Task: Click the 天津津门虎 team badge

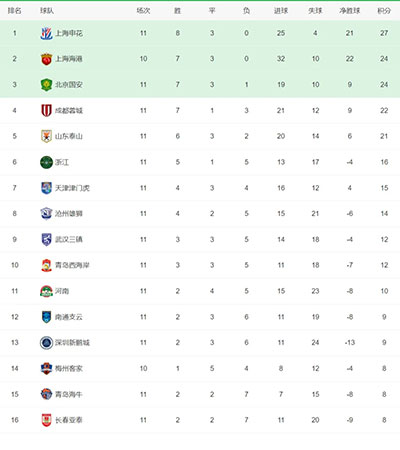Action: click(46, 188)
